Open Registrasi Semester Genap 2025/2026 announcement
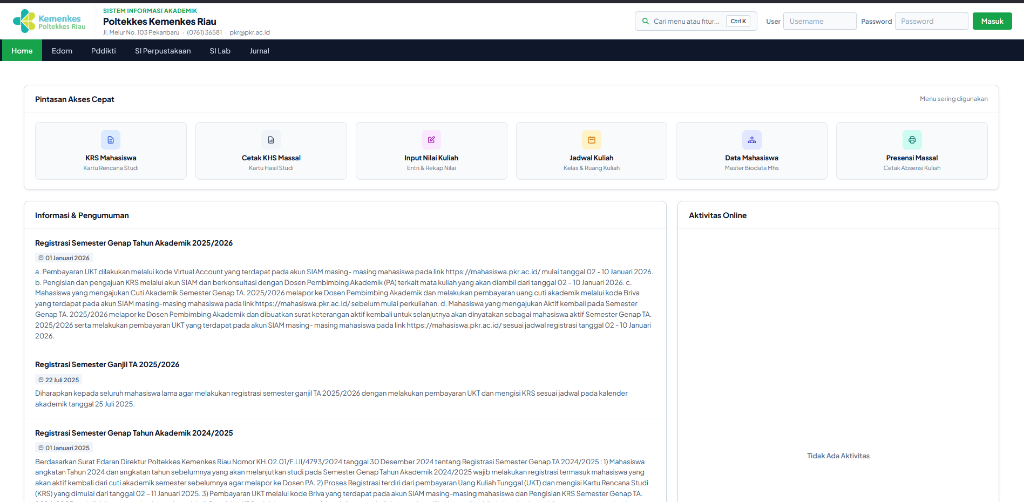Viewport: 1024px width, 502px height. [134, 243]
